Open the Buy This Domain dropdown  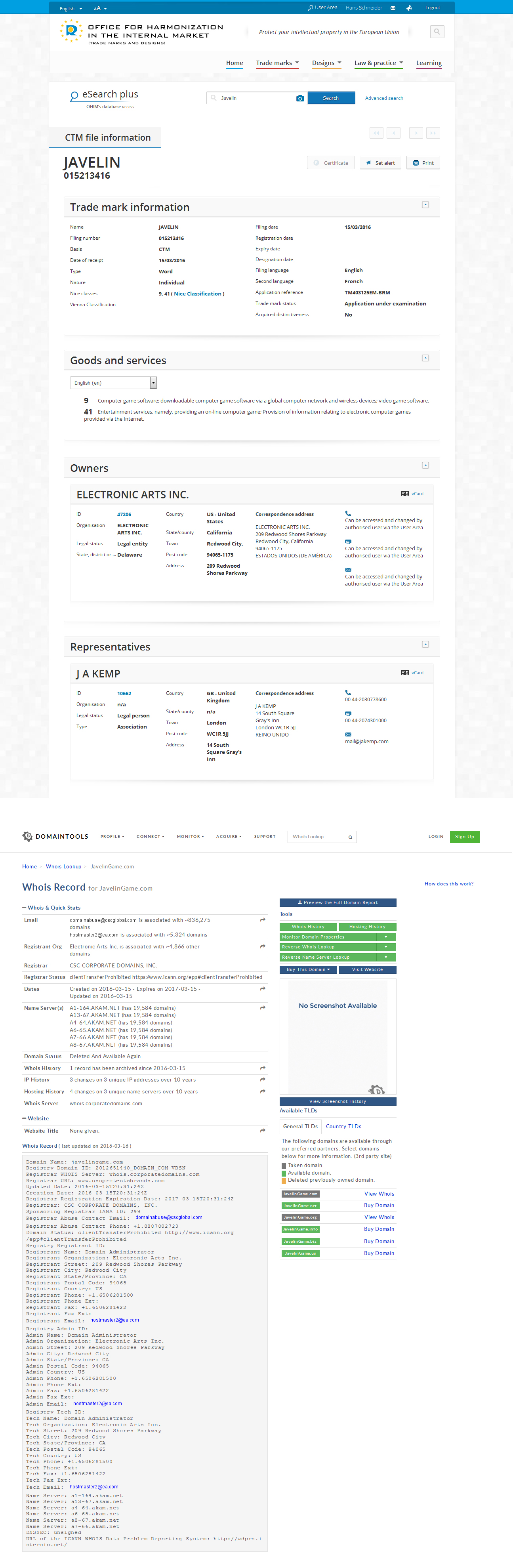tap(307, 970)
